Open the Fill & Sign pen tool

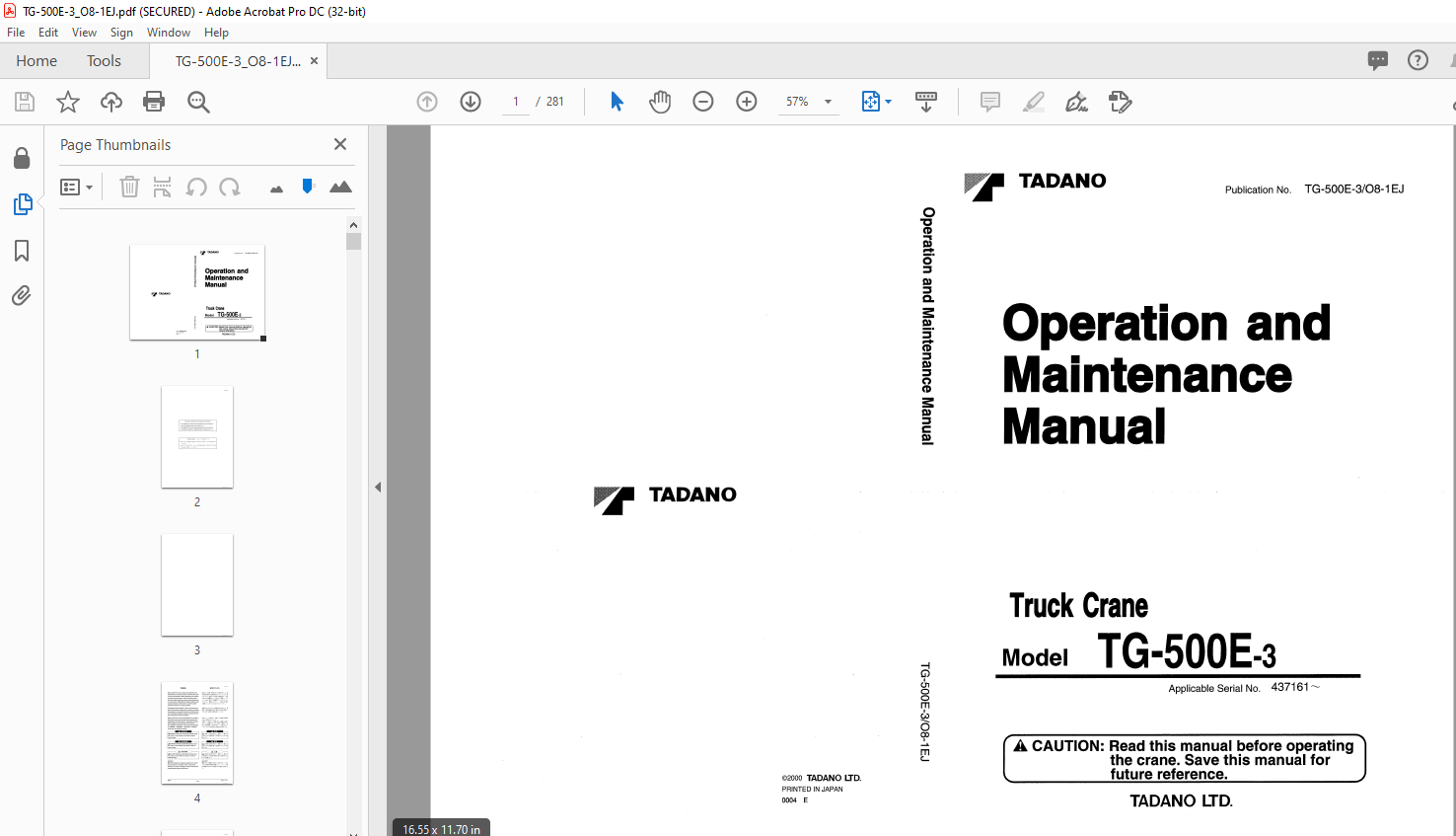click(x=1077, y=102)
